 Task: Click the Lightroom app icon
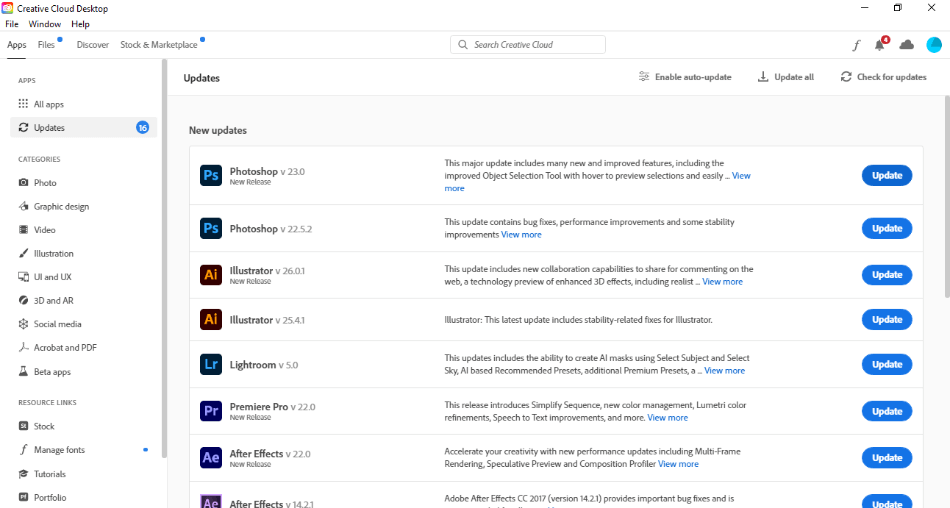pos(211,364)
